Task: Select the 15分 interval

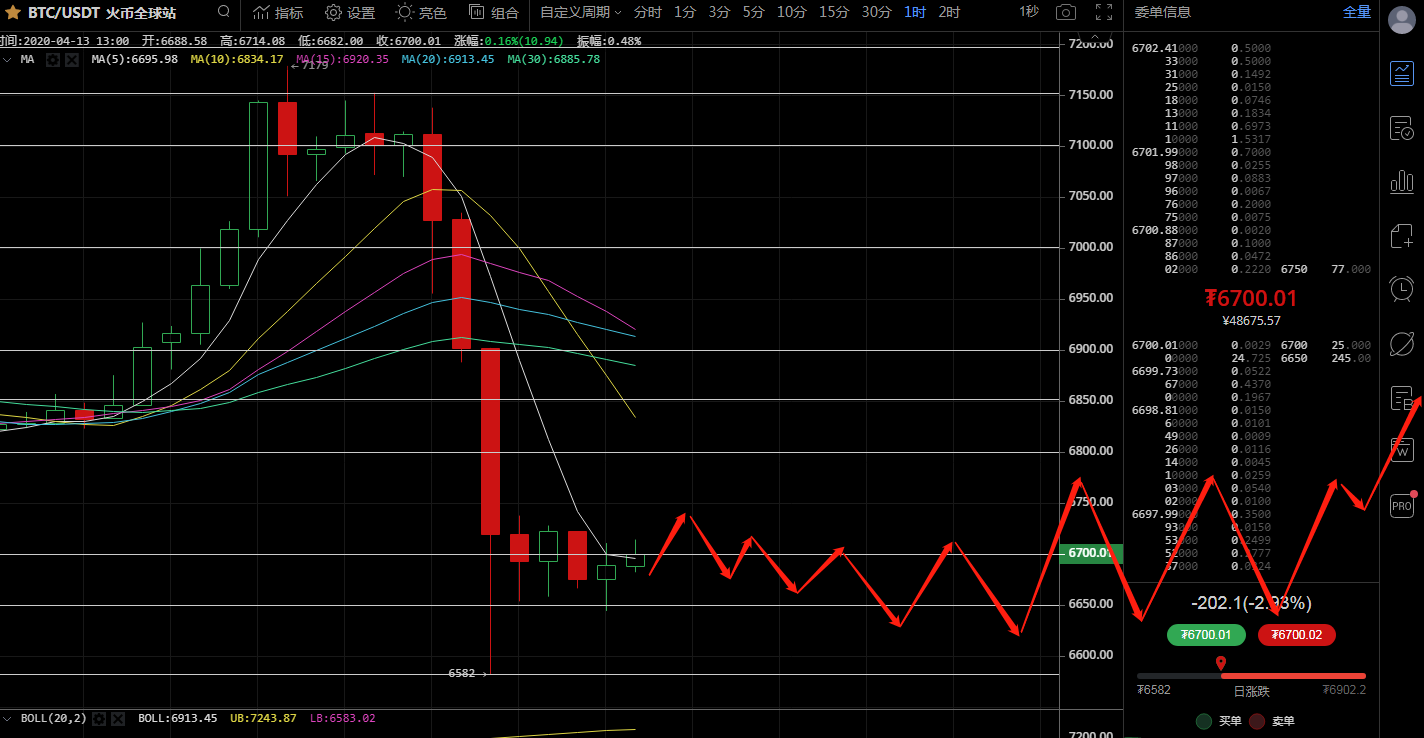Action: point(834,13)
